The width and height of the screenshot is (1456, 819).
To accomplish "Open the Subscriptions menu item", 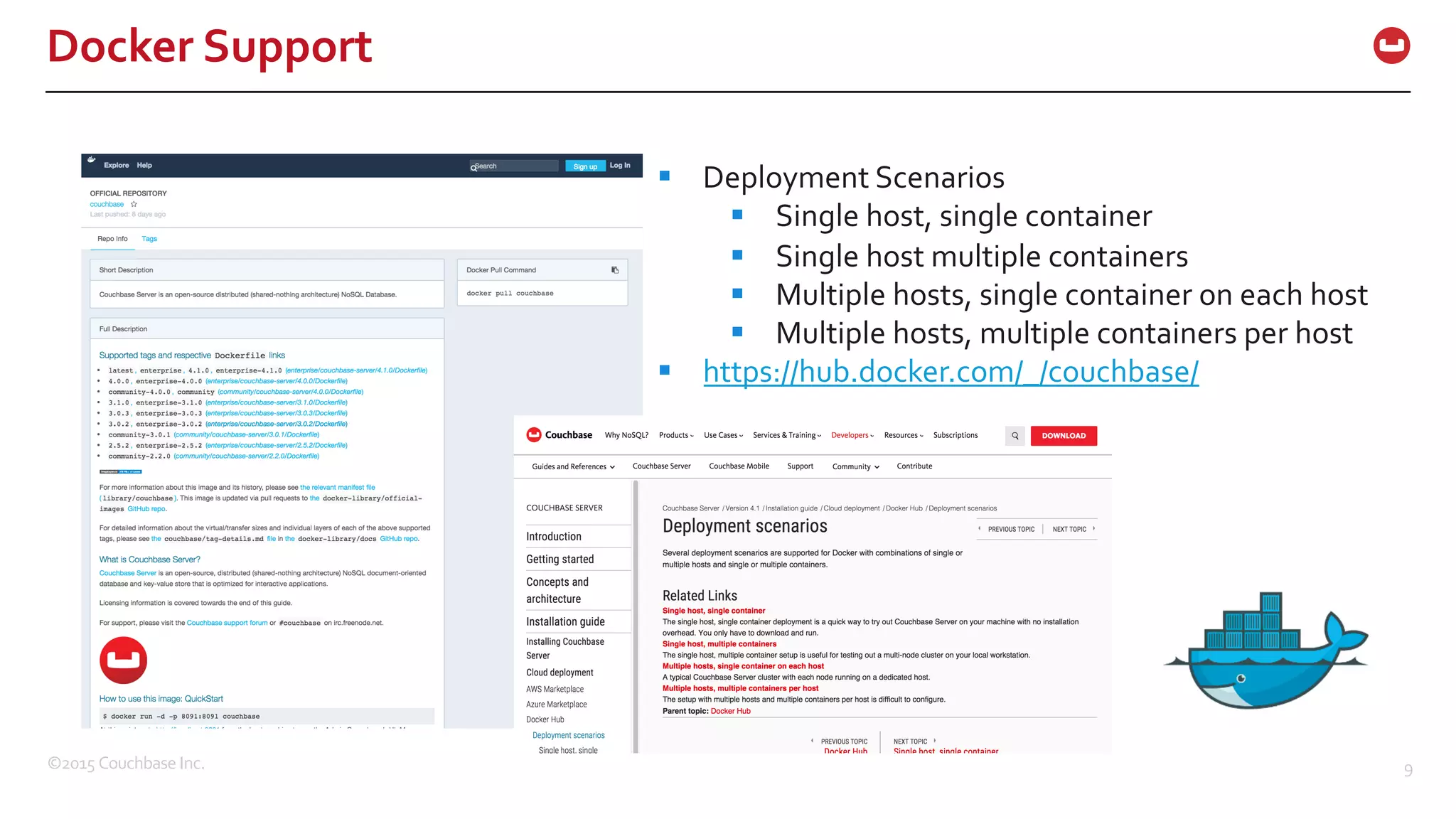I will click(955, 436).
